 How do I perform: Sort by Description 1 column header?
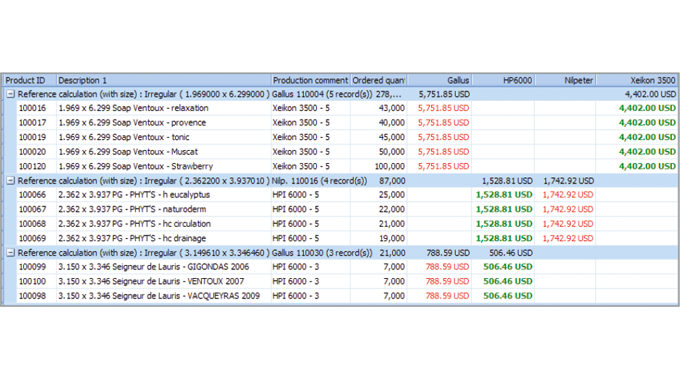coord(163,80)
